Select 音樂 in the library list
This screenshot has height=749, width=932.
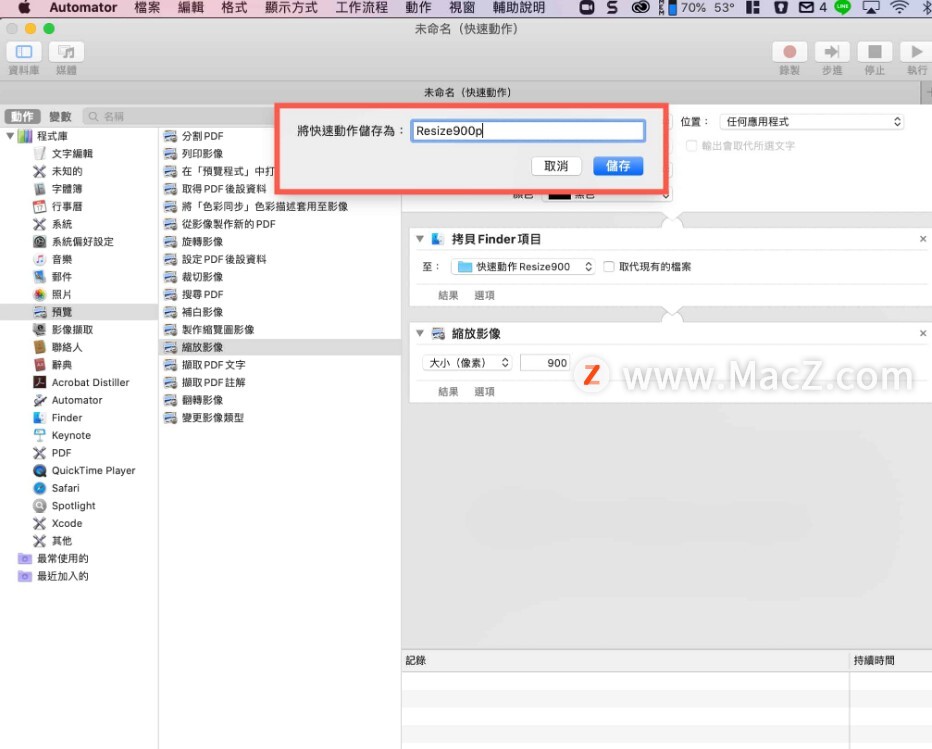(62, 259)
